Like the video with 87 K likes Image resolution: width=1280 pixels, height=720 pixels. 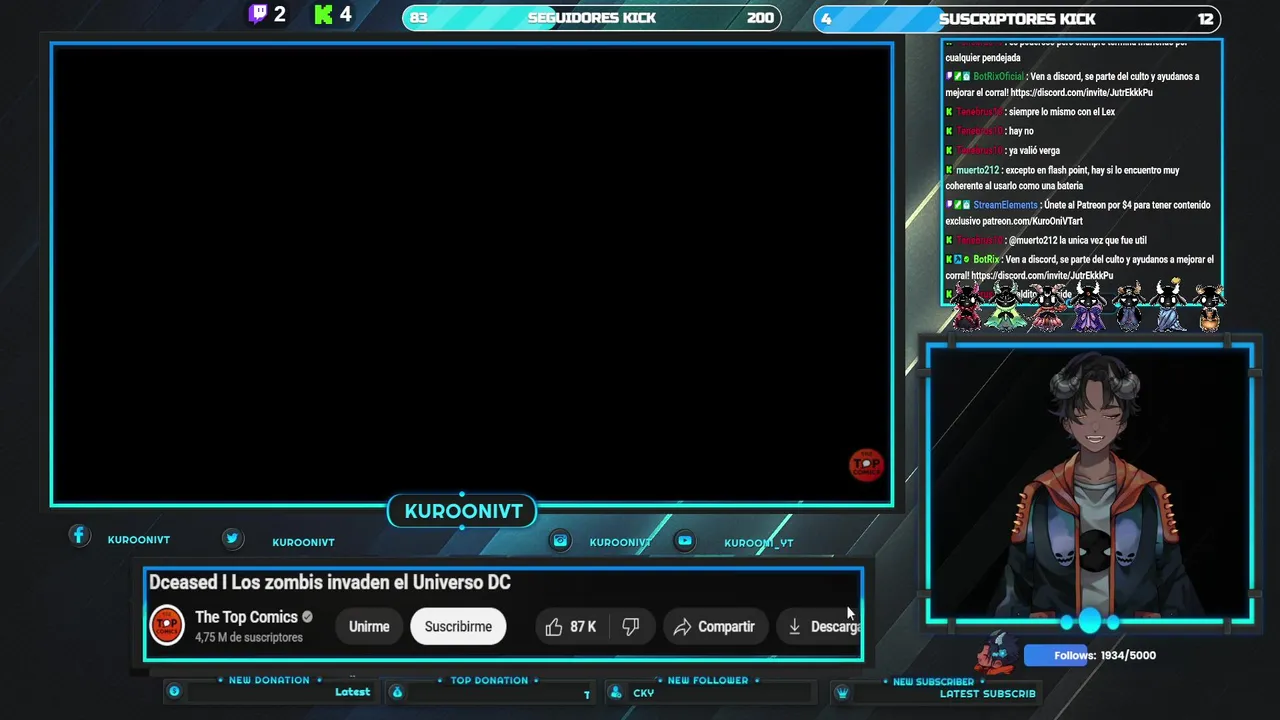click(571, 627)
